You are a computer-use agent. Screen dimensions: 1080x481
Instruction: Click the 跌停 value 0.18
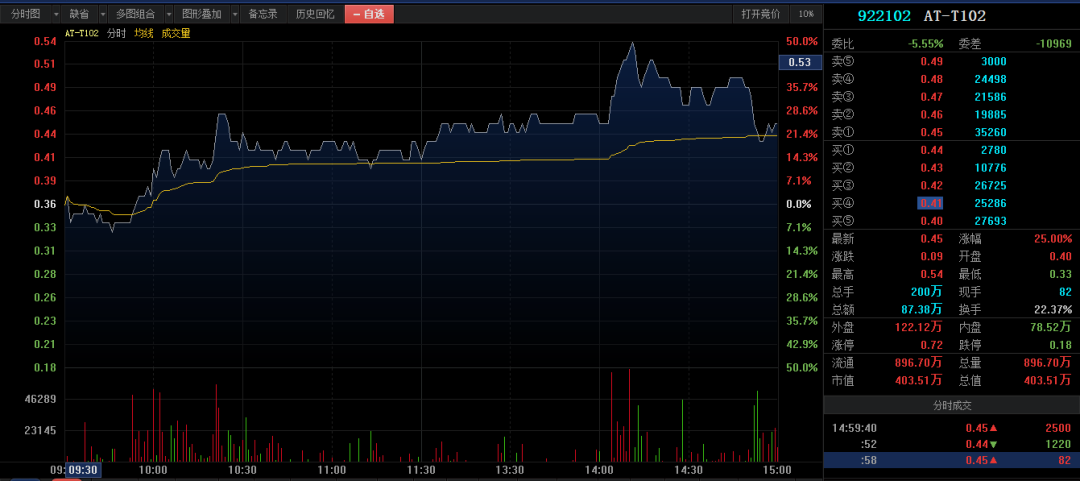click(1061, 345)
